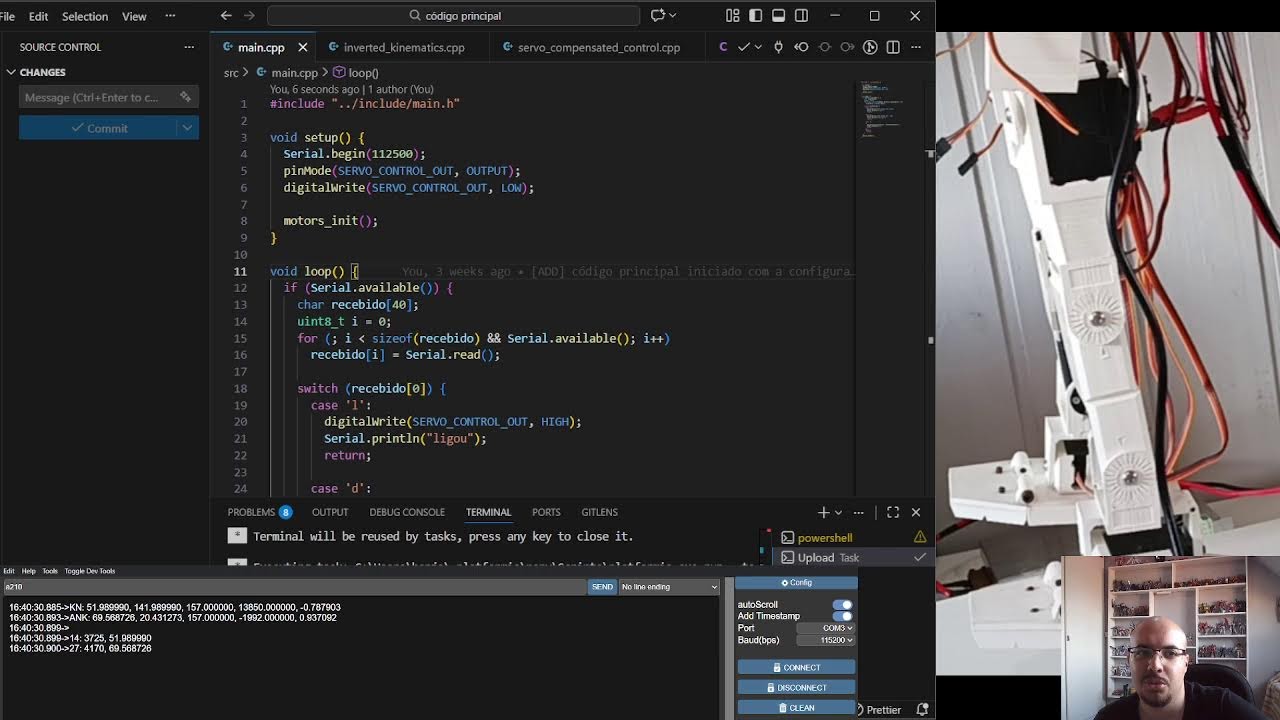
Task: Go forward with the navigation arrow
Action: point(249,15)
